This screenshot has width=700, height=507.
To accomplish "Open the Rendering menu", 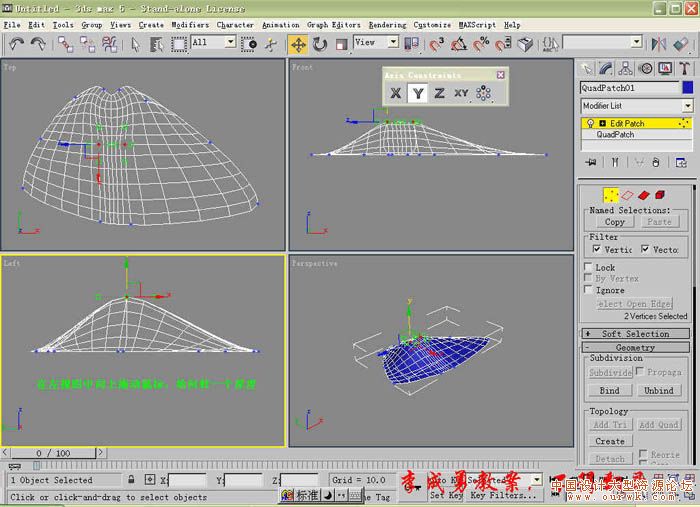I will pyautogui.click(x=387, y=25).
